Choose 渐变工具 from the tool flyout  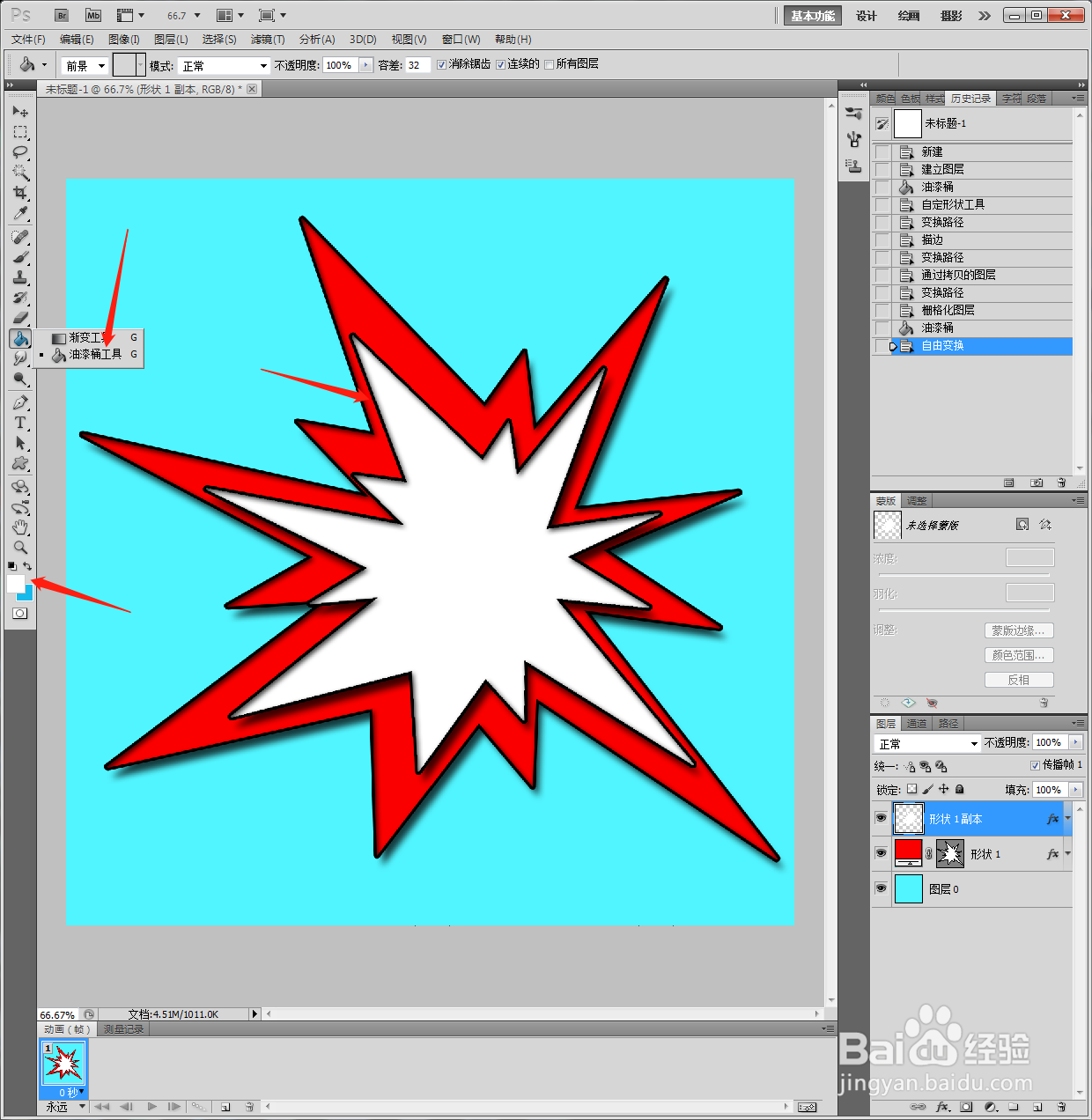click(x=94, y=337)
